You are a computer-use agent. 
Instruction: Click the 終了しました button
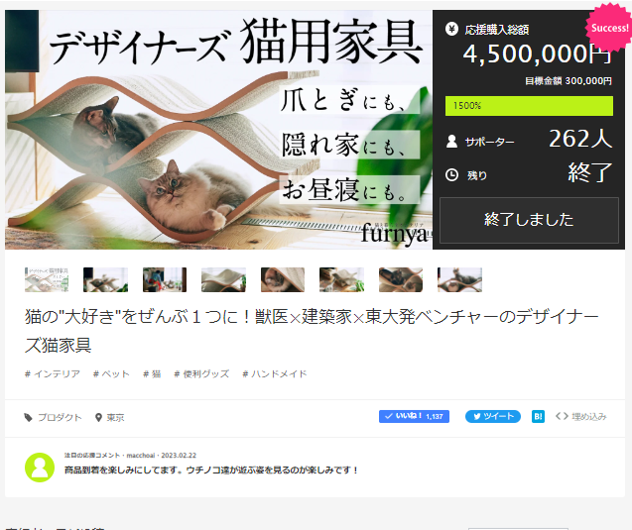coord(529,220)
